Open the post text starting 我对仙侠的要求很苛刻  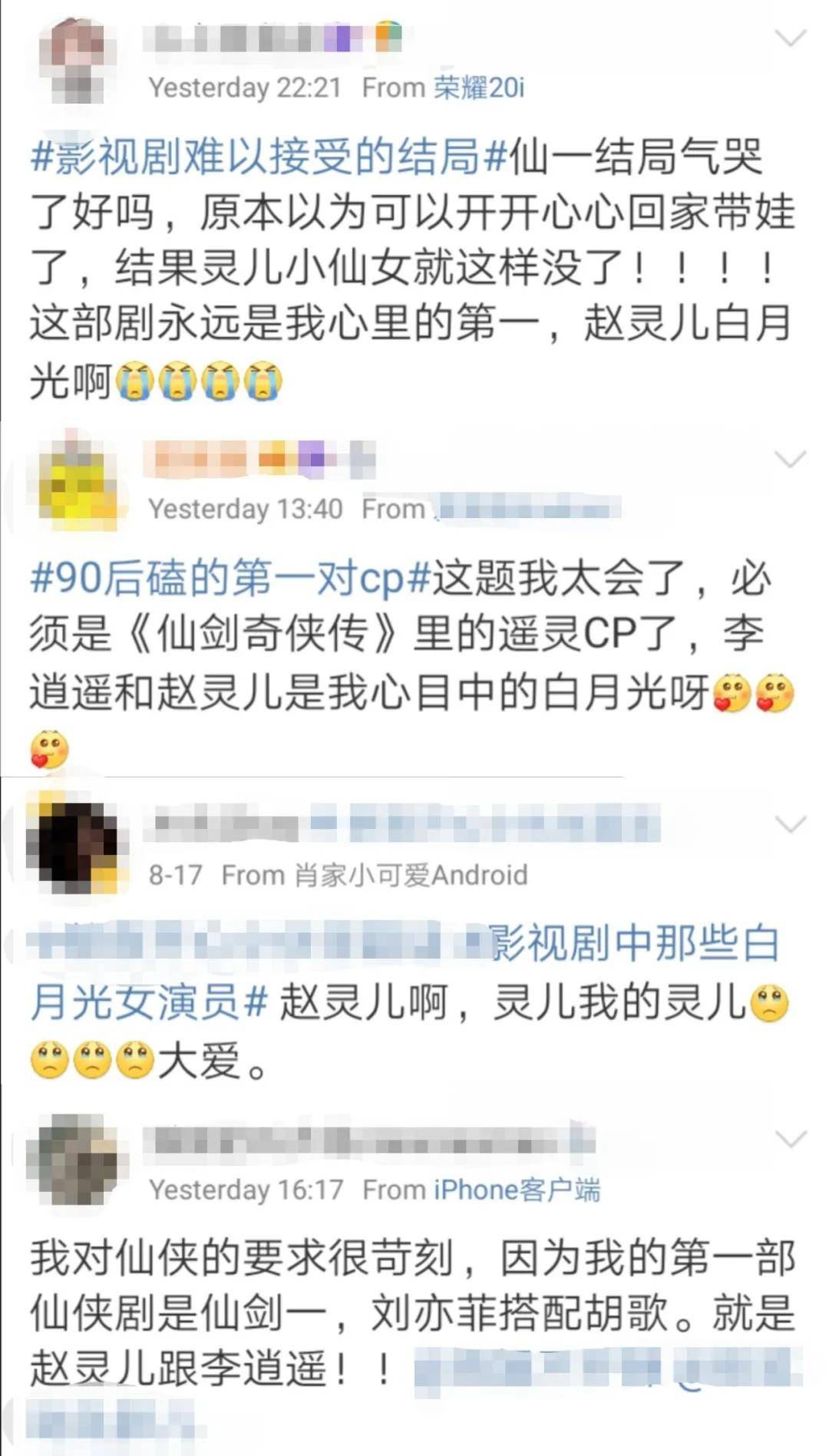[x=413, y=1312]
